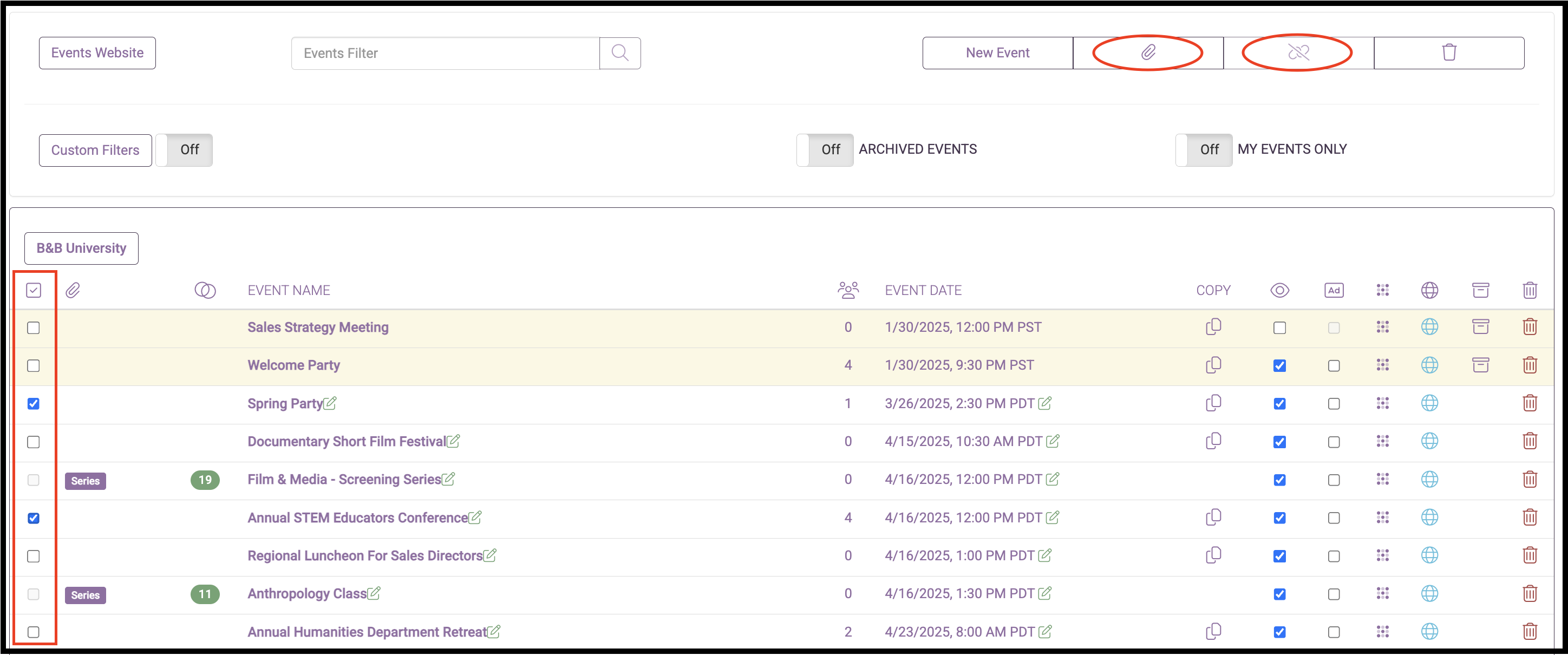
Task: Archive the Sales Strategy Meeting event
Action: point(1480,327)
